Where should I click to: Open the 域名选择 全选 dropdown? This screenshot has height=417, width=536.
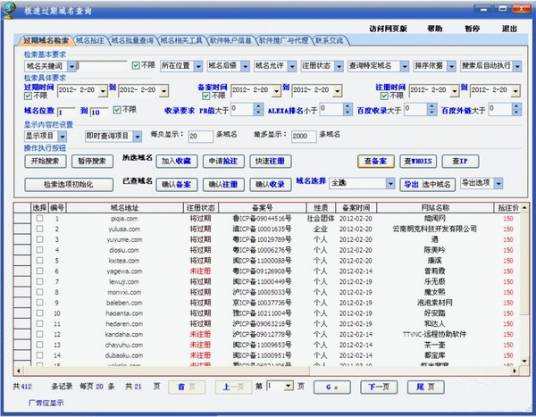pos(390,184)
